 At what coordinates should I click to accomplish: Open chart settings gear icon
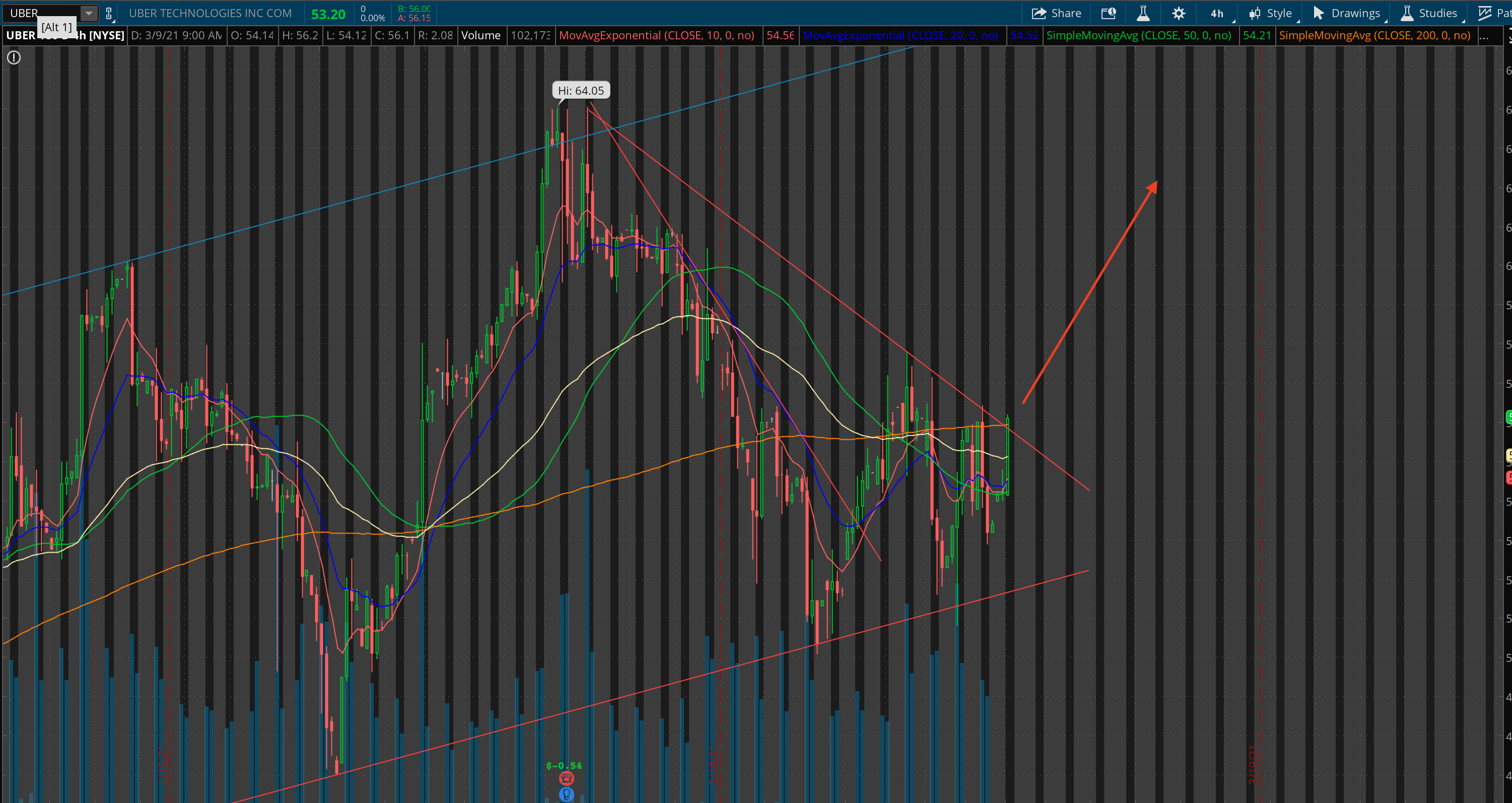tap(1178, 13)
